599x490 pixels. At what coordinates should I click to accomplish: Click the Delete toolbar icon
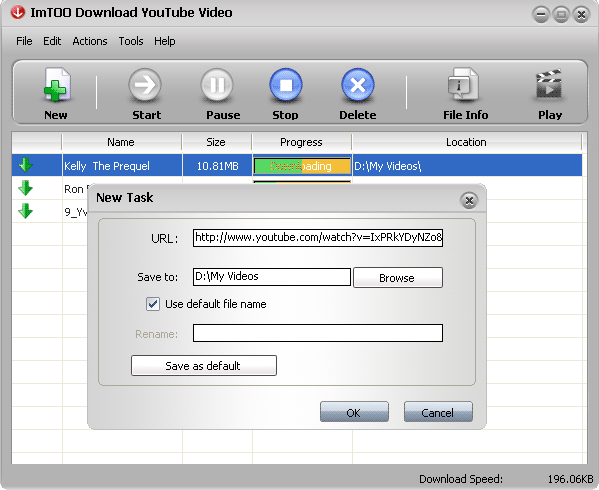358,85
